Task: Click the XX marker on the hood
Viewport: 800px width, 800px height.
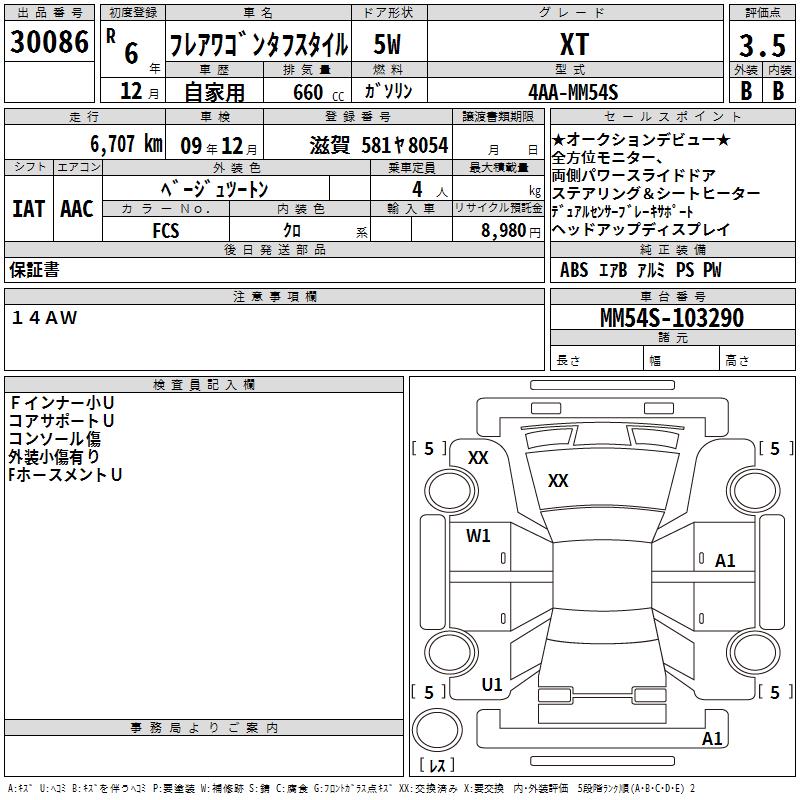Action: tap(558, 481)
